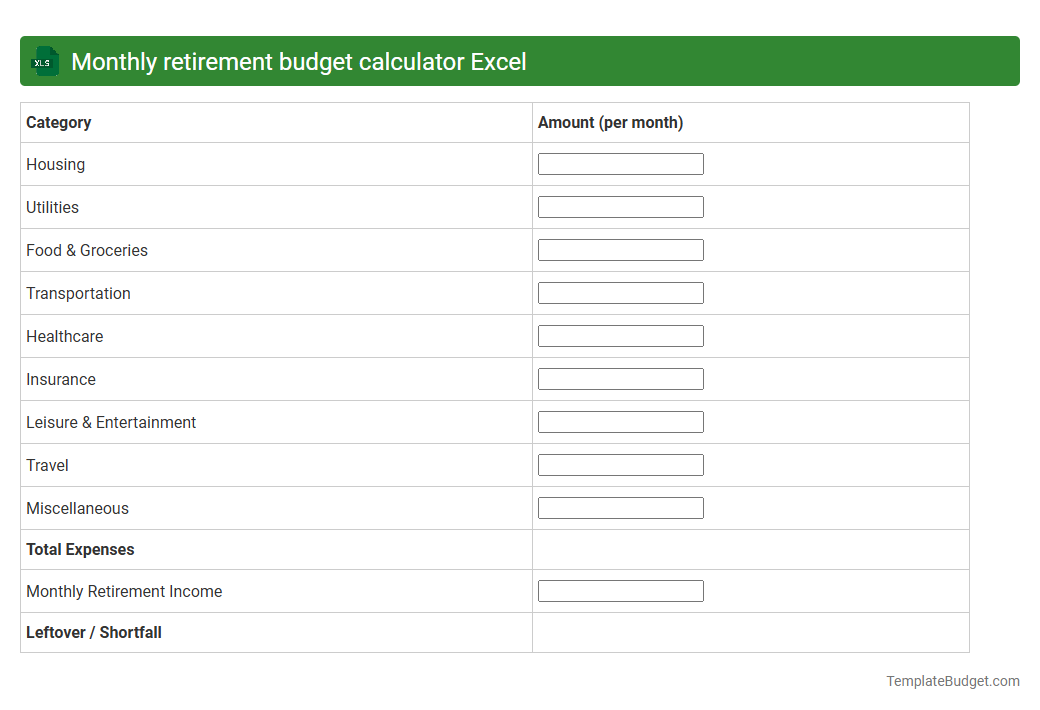This screenshot has width=1040, height=710.
Task: Click the Amount (per month) column header
Action: [610, 122]
